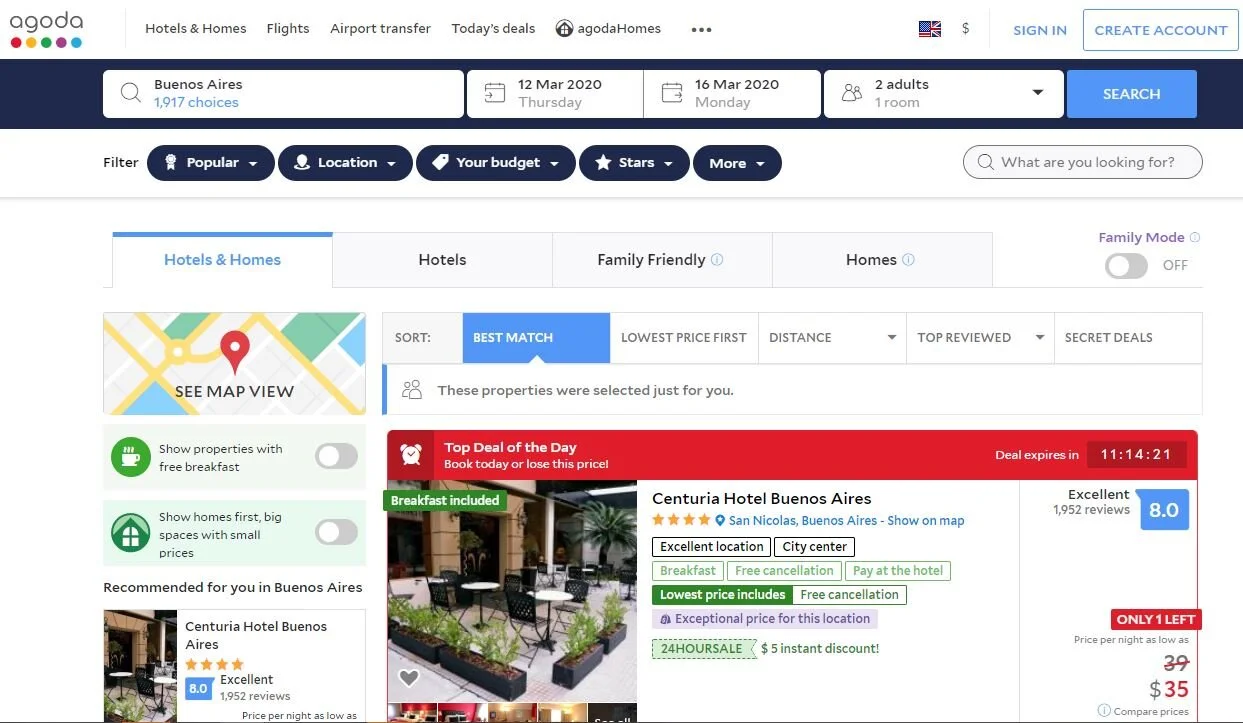
Task: Click the US flag language icon
Action: pos(930,29)
